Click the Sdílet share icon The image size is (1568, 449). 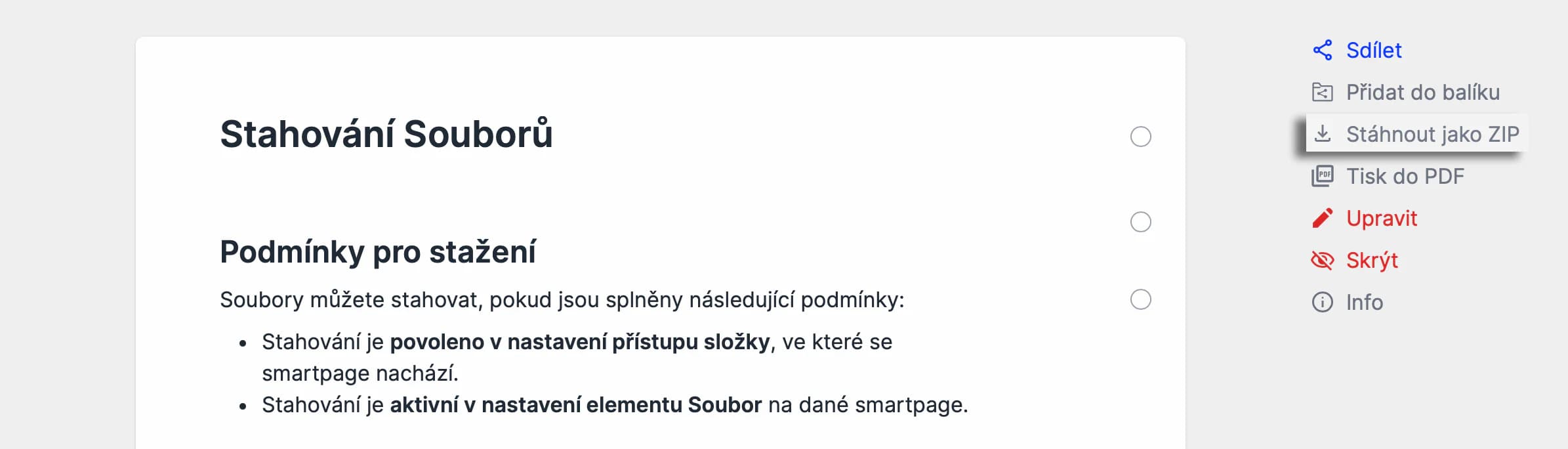[1322, 50]
